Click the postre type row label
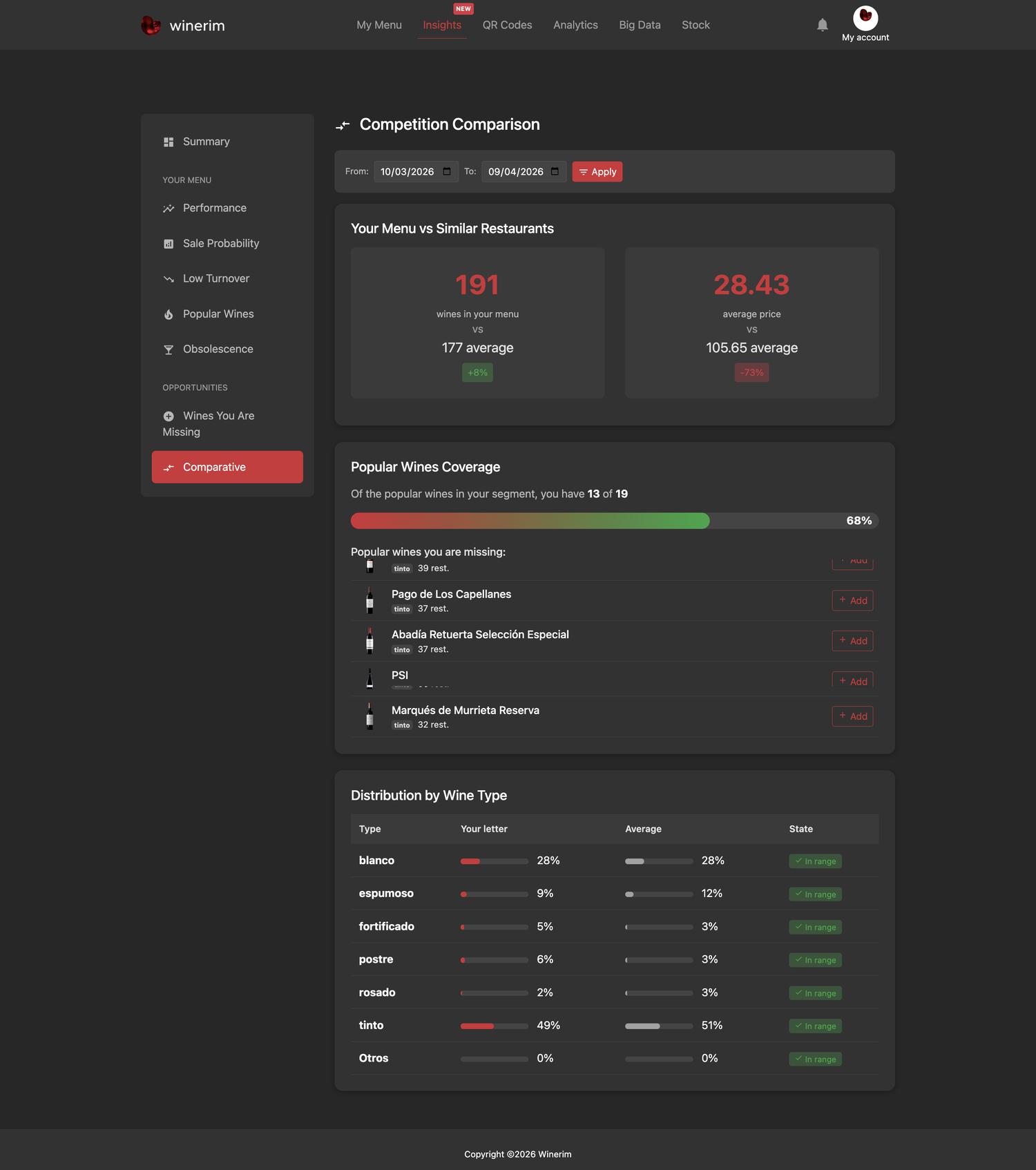Image resolution: width=1036 pixels, height=1170 pixels. pyautogui.click(x=376, y=959)
